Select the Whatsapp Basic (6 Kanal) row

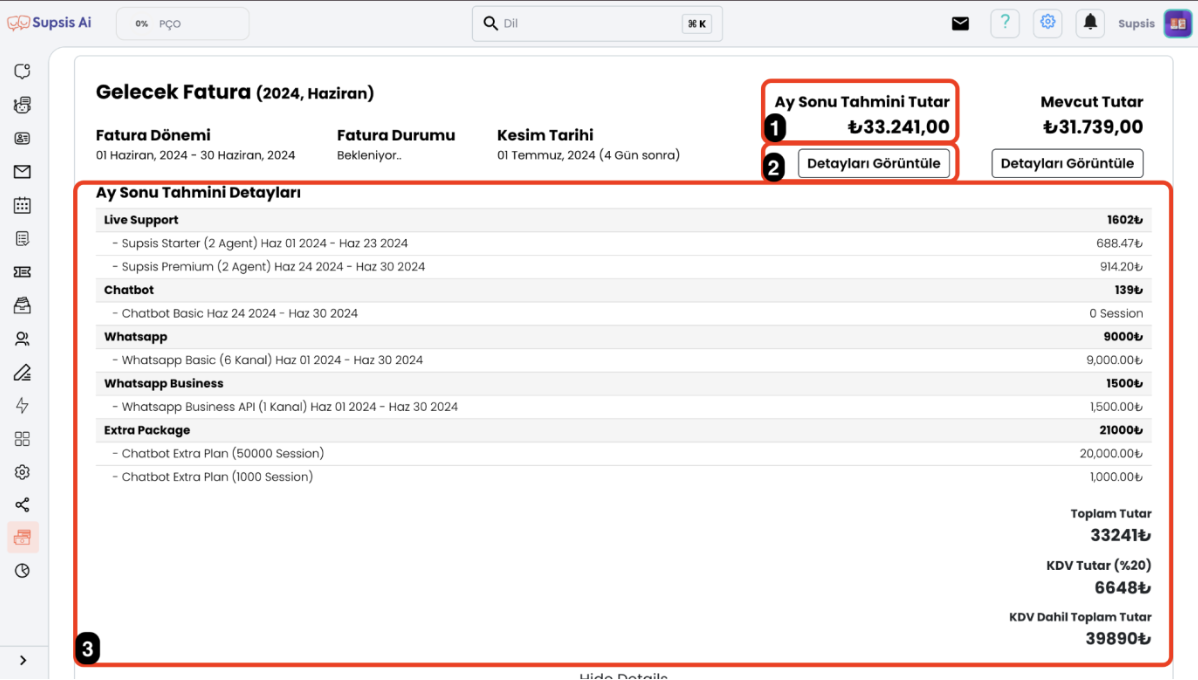pyautogui.click(x=623, y=360)
